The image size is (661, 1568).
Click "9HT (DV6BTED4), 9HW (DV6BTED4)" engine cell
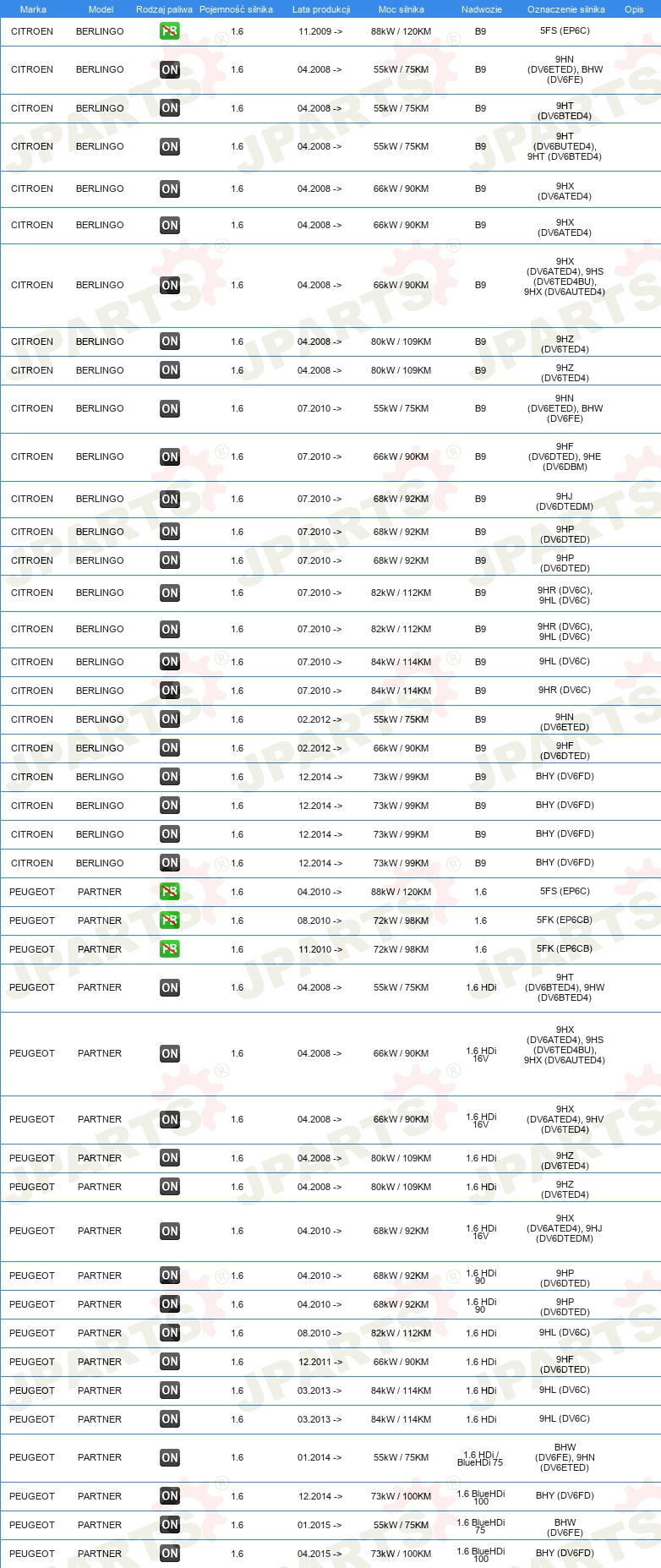tap(565, 987)
